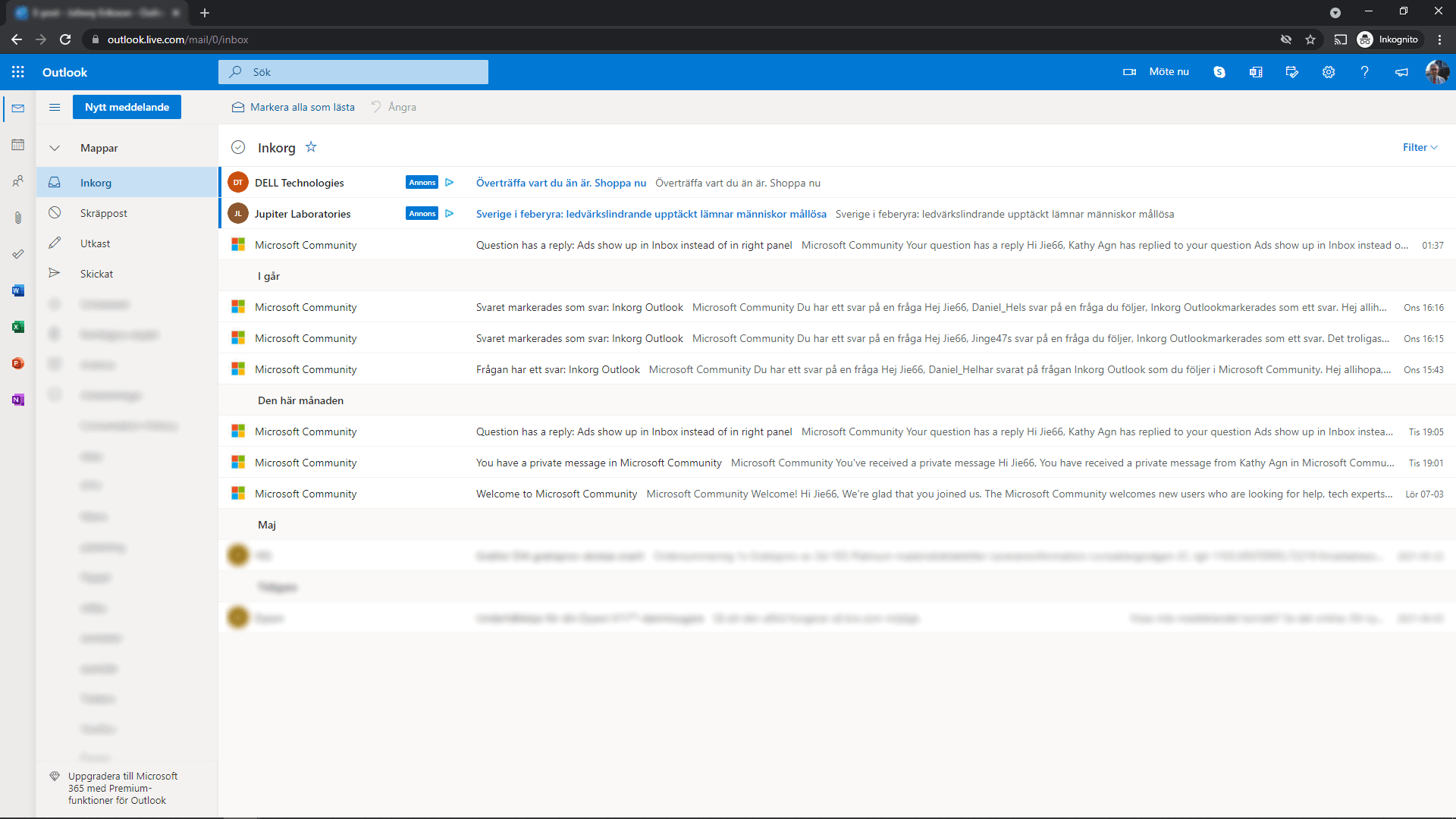
Task: Collapse the Mappar folder list
Action: tap(55, 148)
